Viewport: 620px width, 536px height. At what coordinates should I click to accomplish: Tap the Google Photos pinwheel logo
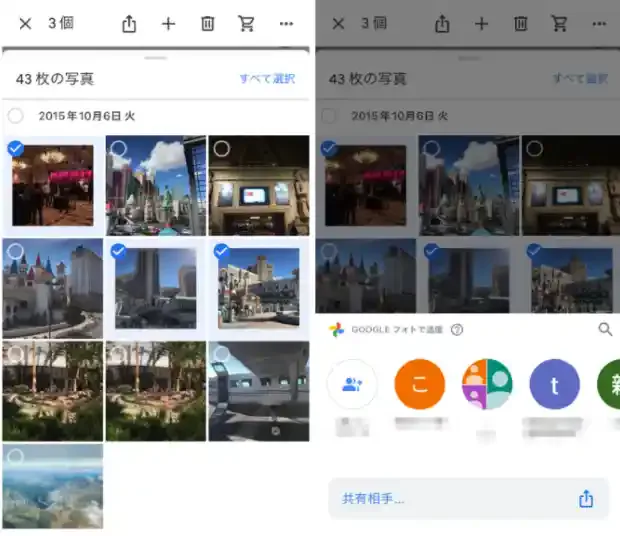point(336,330)
